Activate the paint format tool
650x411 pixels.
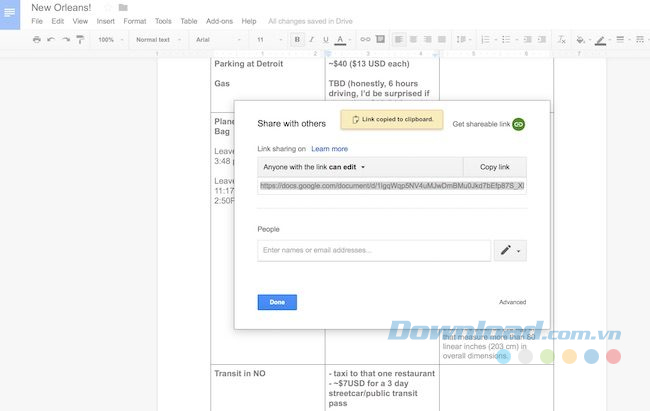(80, 39)
